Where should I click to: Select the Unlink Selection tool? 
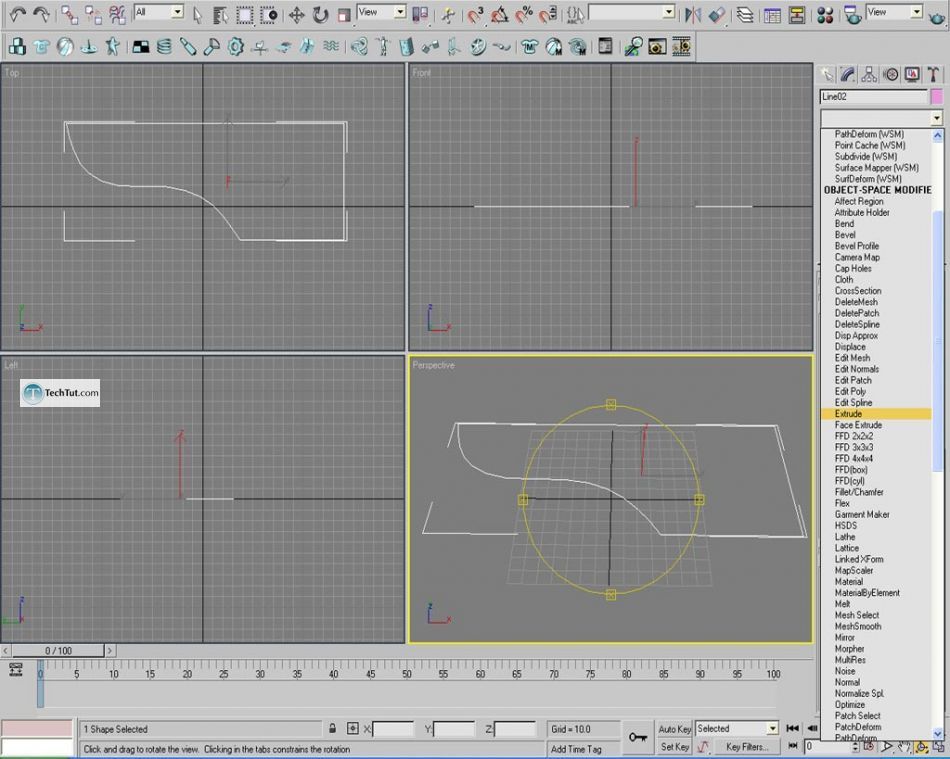(x=93, y=15)
